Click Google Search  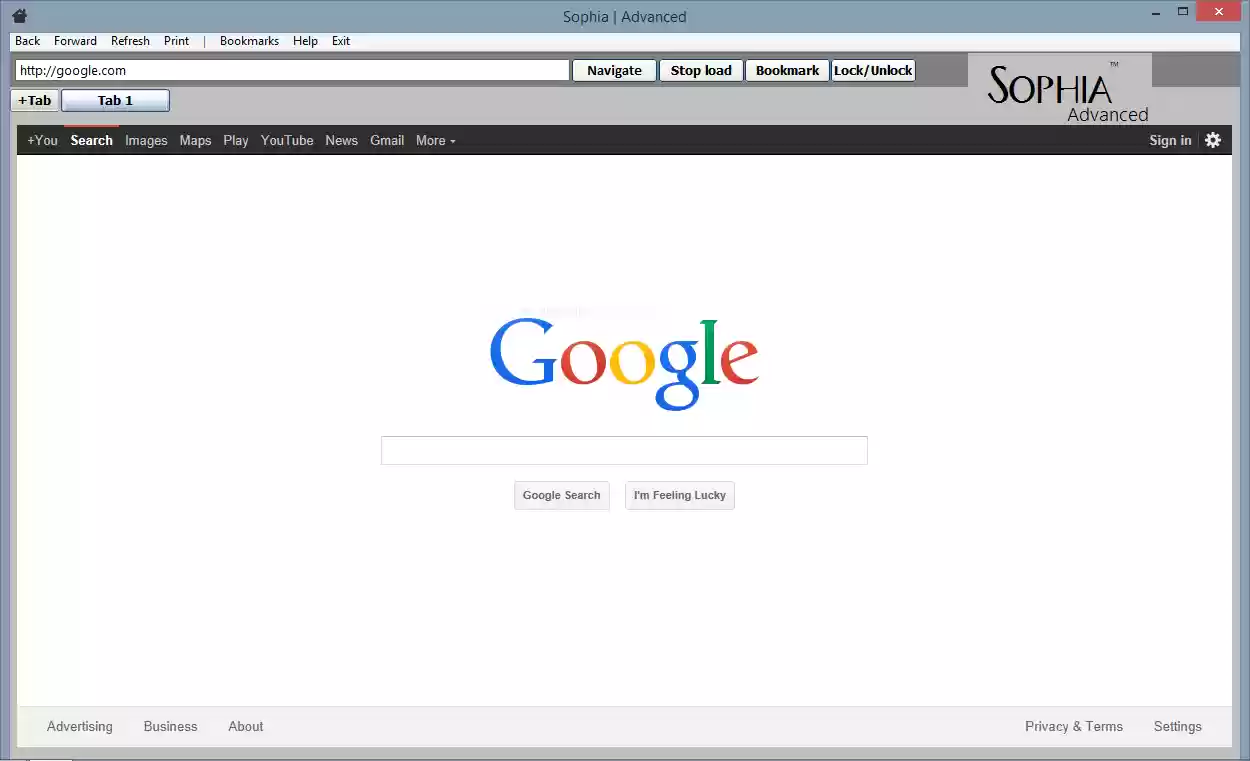point(561,495)
